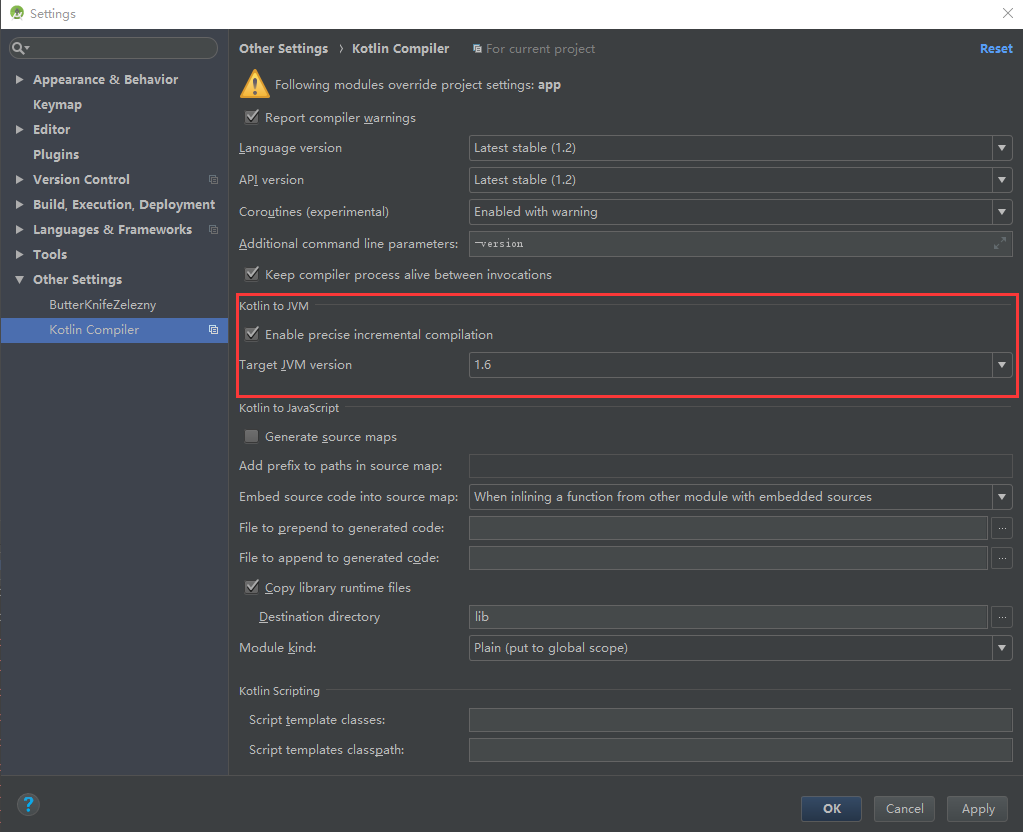Image resolution: width=1023 pixels, height=832 pixels.
Task: Enable Generate source maps checkbox
Action: tap(251, 437)
